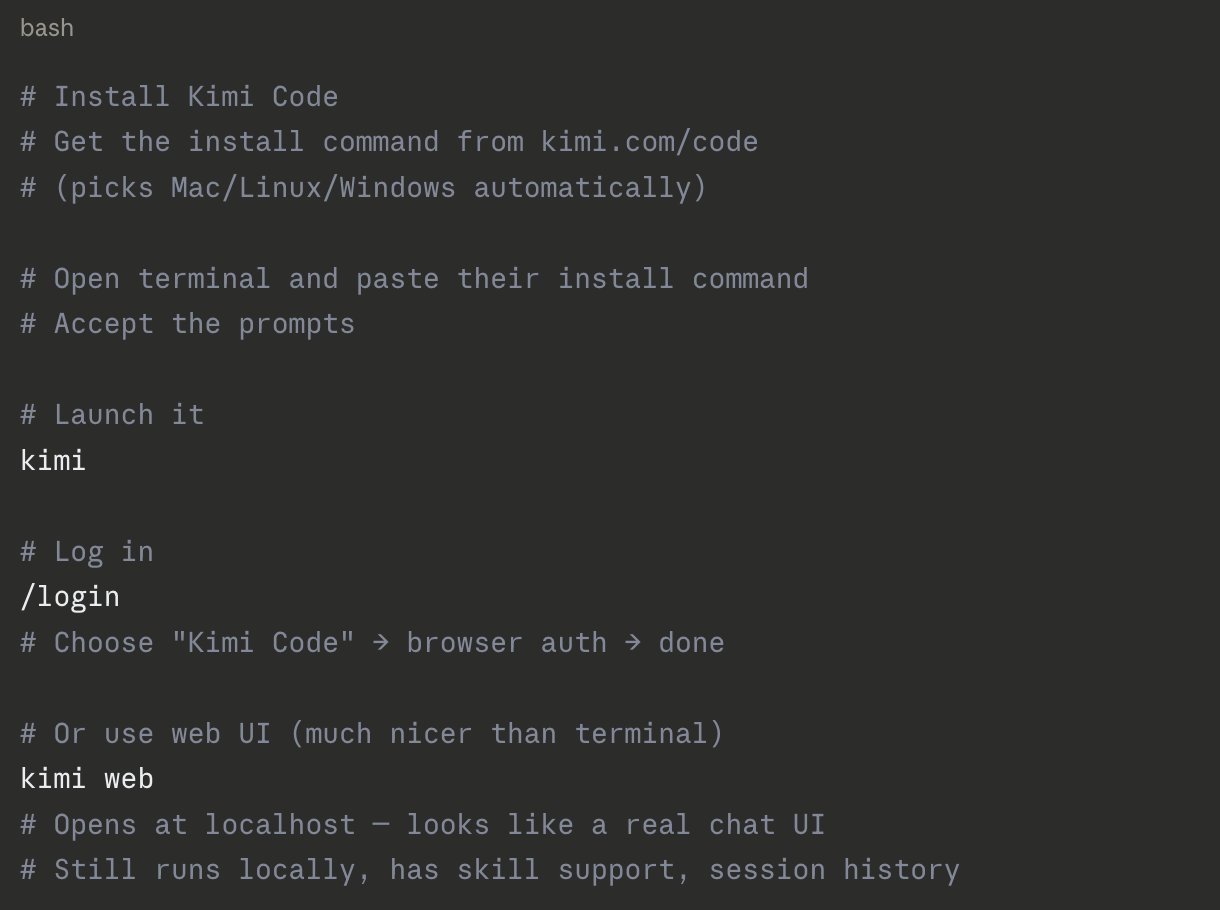Viewport: 1220px width, 910px height.
Task: Click the "bash" language label
Action: click(x=47, y=28)
